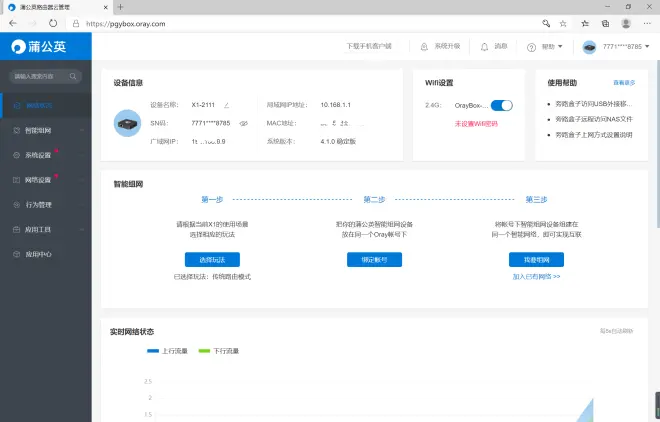
Task: Close the 蒲公英 browser tab
Action: click(x=105, y=7)
